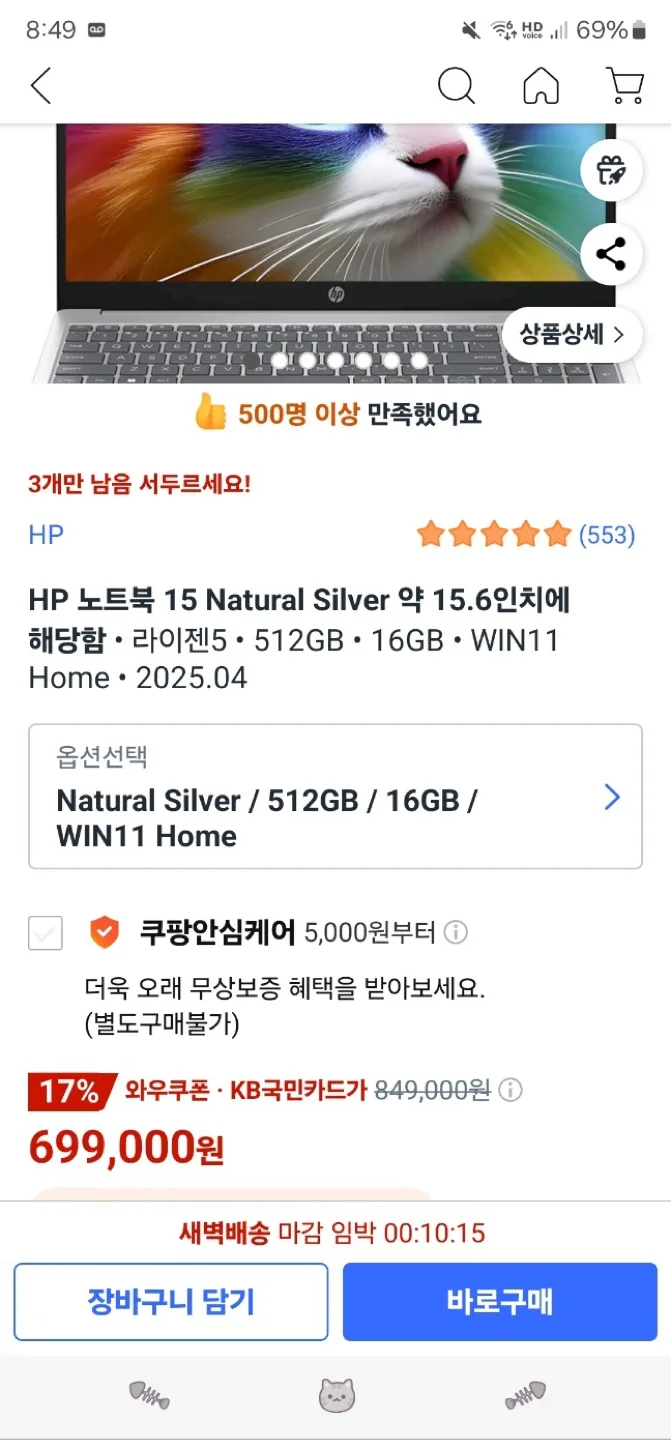Tap info icon beside 849,000원 price
This screenshot has width=671, height=1440.
(510, 1090)
